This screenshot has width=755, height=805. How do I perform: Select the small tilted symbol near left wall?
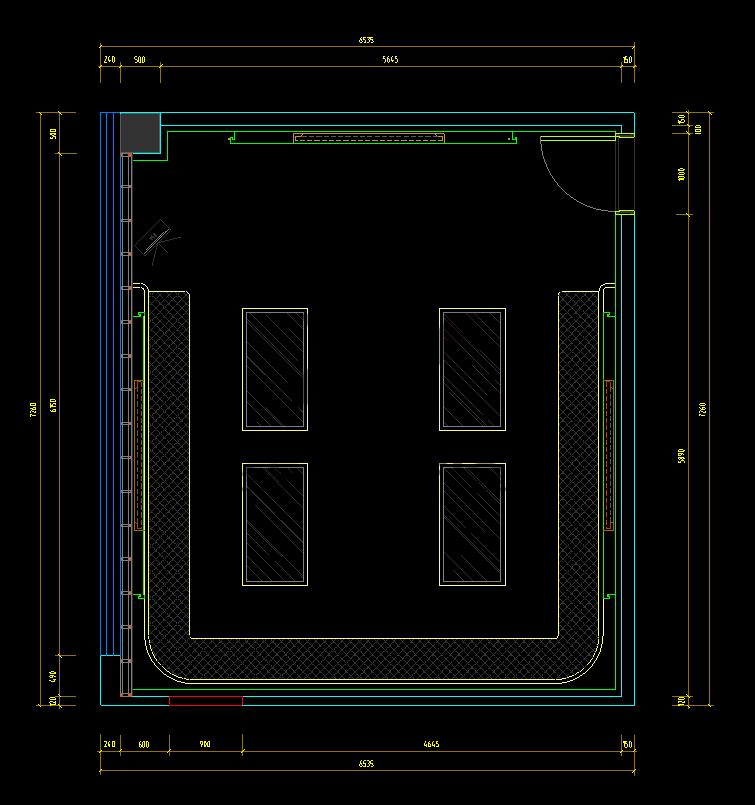(x=157, y=238)
